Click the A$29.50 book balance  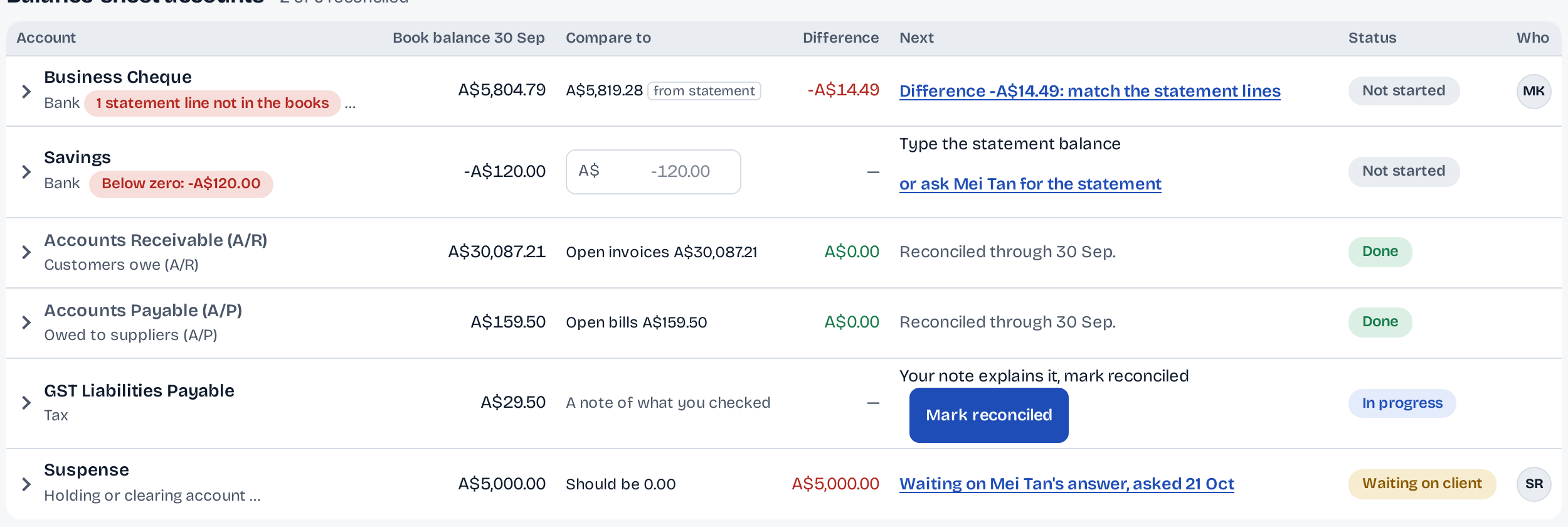point(513,402)
